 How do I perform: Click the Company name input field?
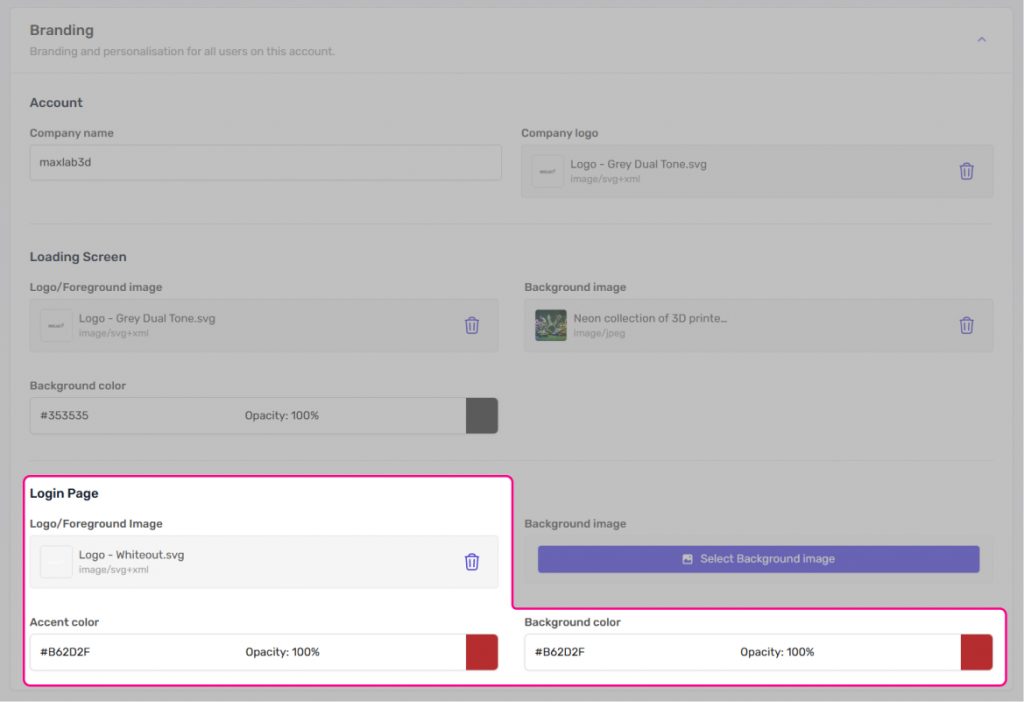point(265,163)
